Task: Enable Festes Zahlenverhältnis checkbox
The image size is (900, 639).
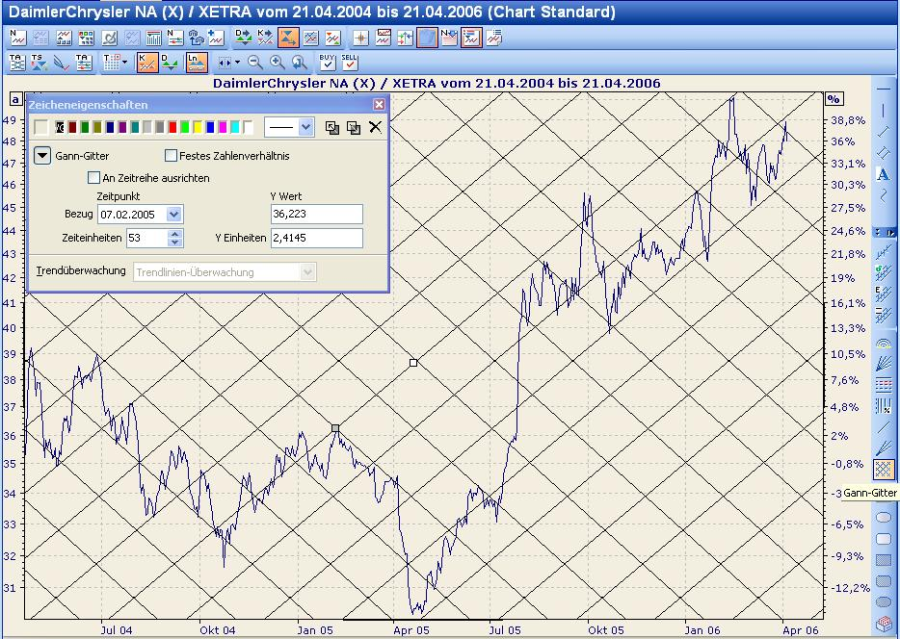Action: coord(171,156)
